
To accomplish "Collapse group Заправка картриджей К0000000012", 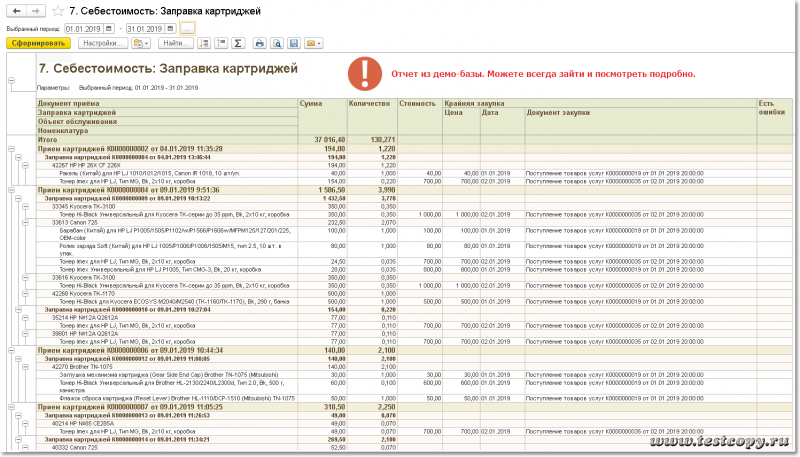I will tap(18, 359).
